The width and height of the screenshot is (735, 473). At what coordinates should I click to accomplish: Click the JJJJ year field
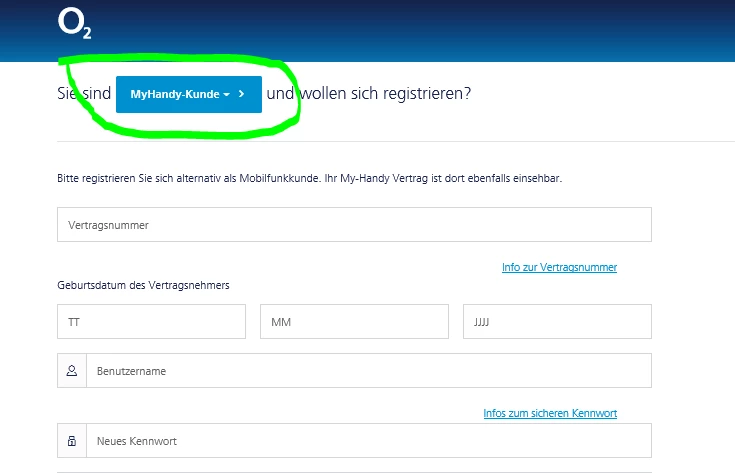coord(557,322)
